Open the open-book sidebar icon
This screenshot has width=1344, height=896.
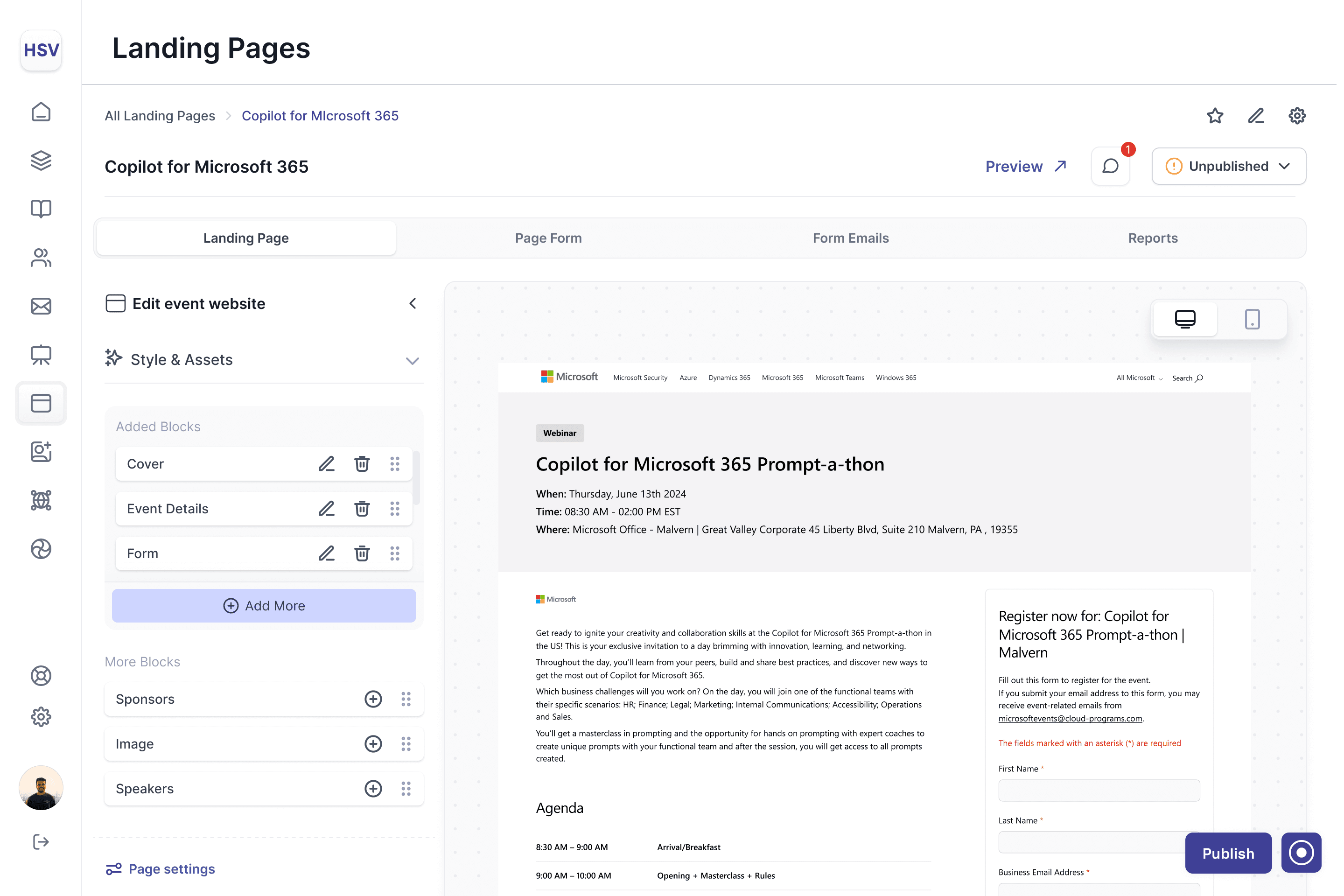coord(41,209)
